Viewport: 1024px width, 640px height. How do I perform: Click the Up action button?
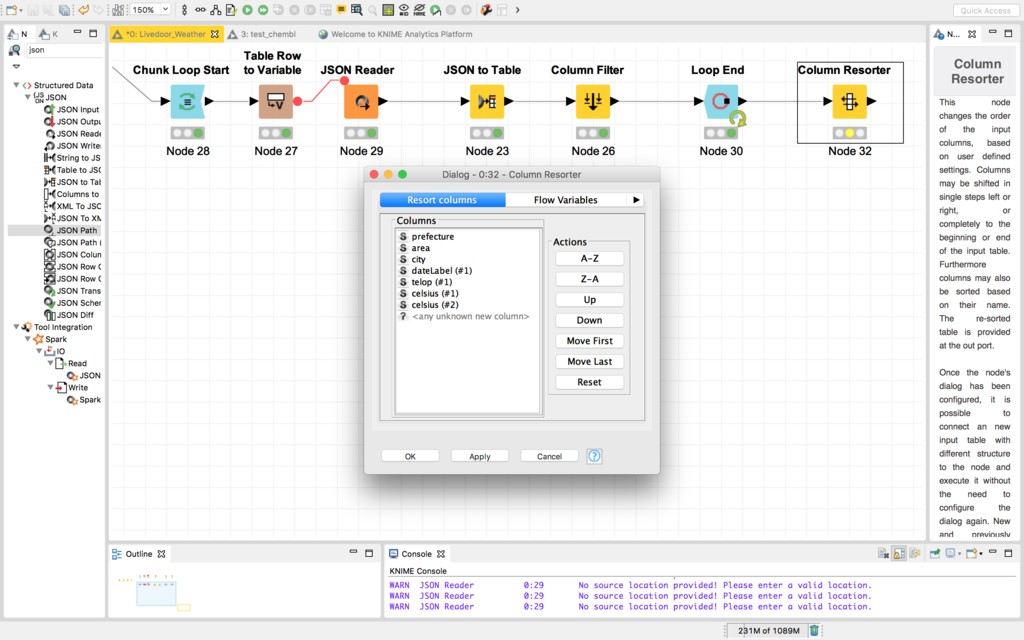coord(589,300)
